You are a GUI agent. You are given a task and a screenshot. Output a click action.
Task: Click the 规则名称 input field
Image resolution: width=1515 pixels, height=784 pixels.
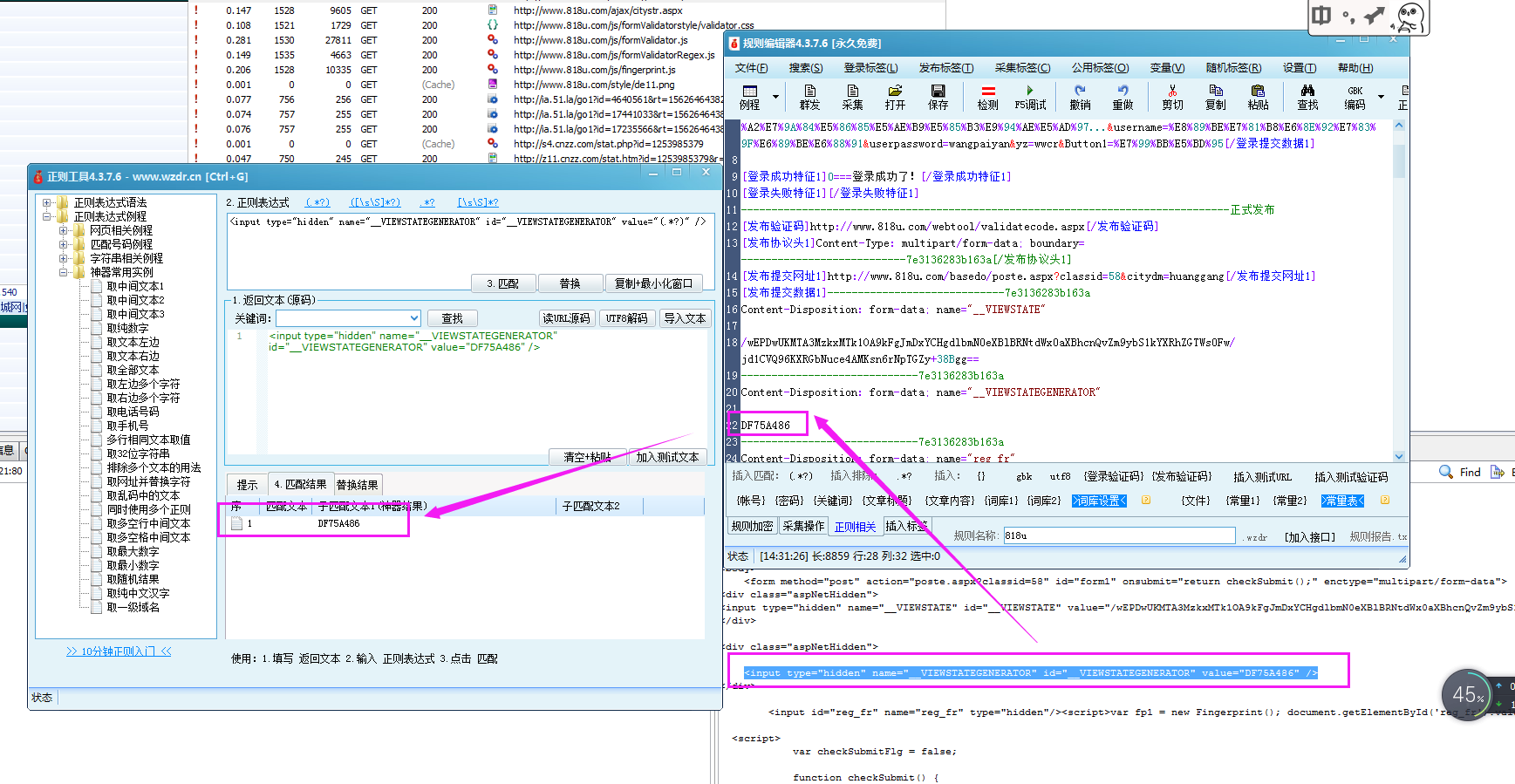pyautogui.click(x=1119, y=535)
